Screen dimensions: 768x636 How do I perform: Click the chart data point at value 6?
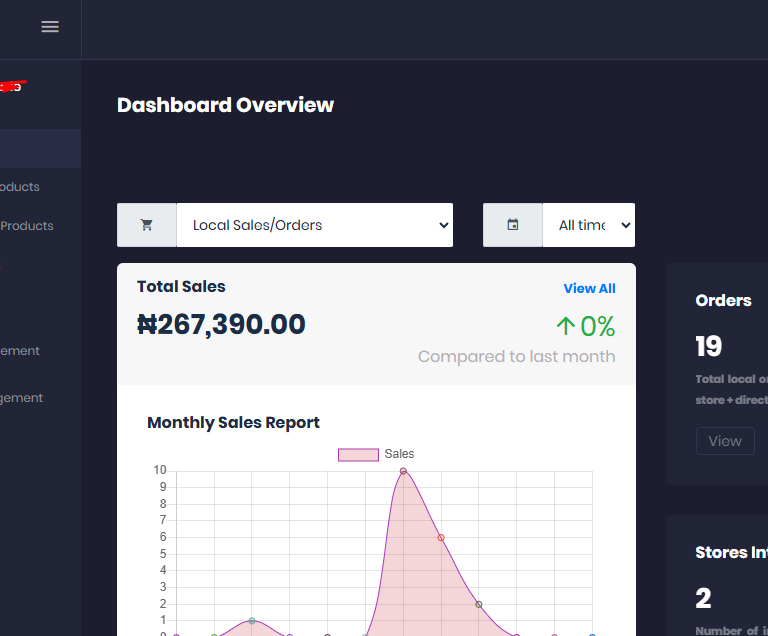(441, 537)
